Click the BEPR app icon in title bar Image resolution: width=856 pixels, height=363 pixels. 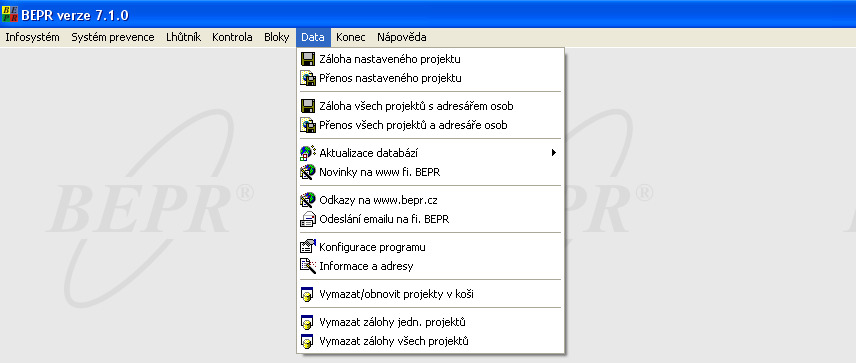pyautogui.click(x=10, y=15)
